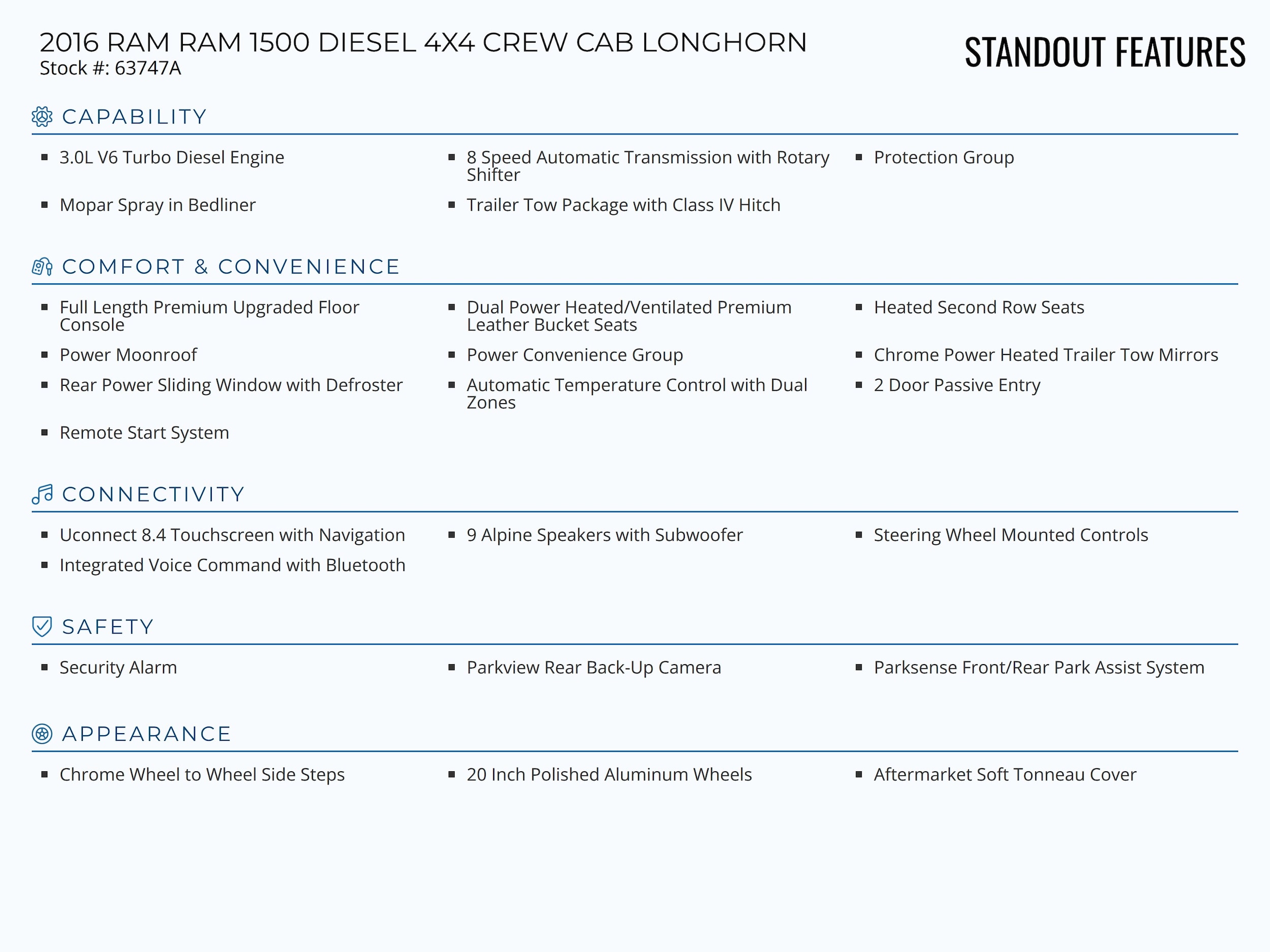The image size is (1270, 952).
Task: Select the Power Moonroof feature
Action: click(x=128, y=354)
